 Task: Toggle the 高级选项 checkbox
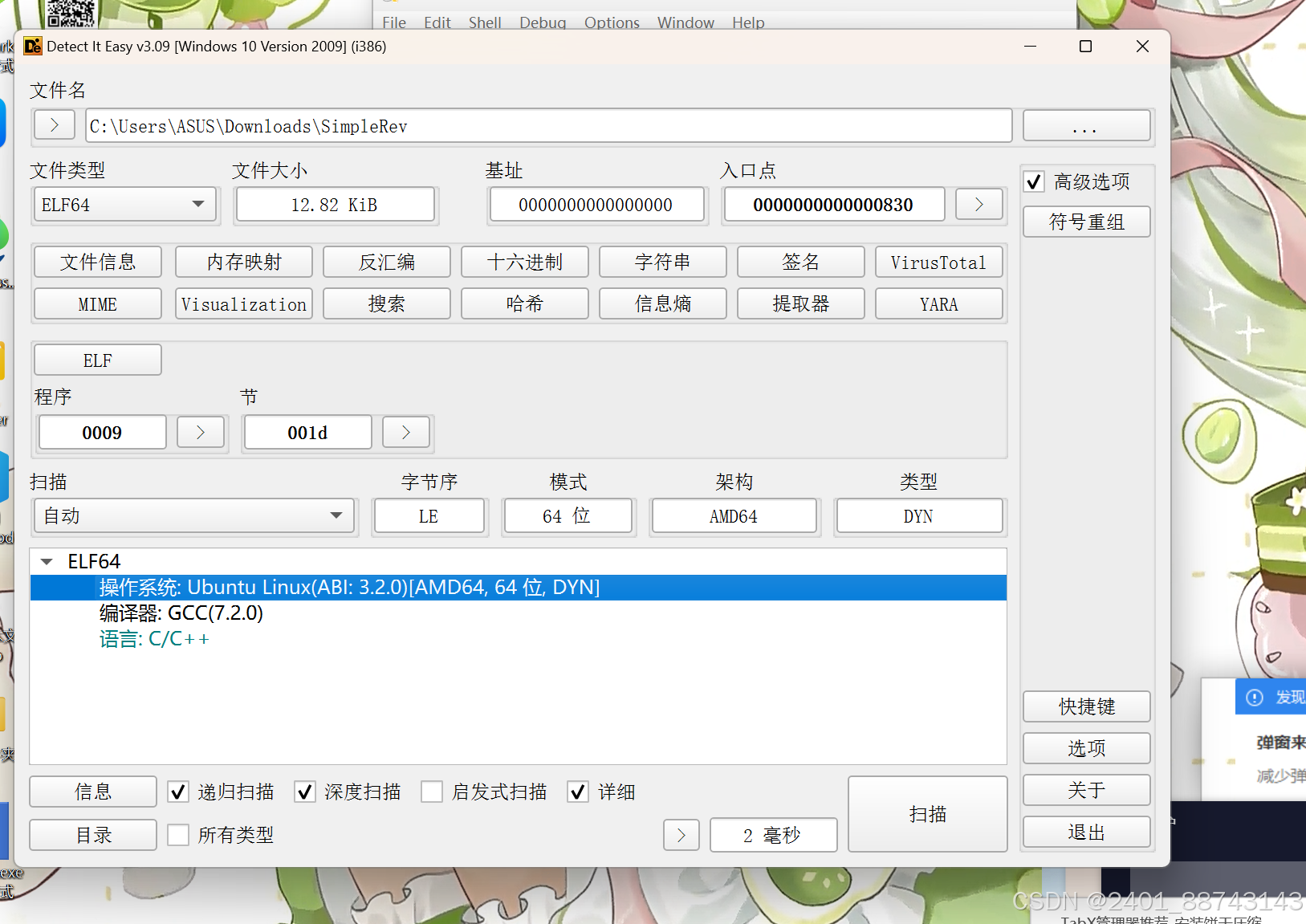(x=1034, y=182)
